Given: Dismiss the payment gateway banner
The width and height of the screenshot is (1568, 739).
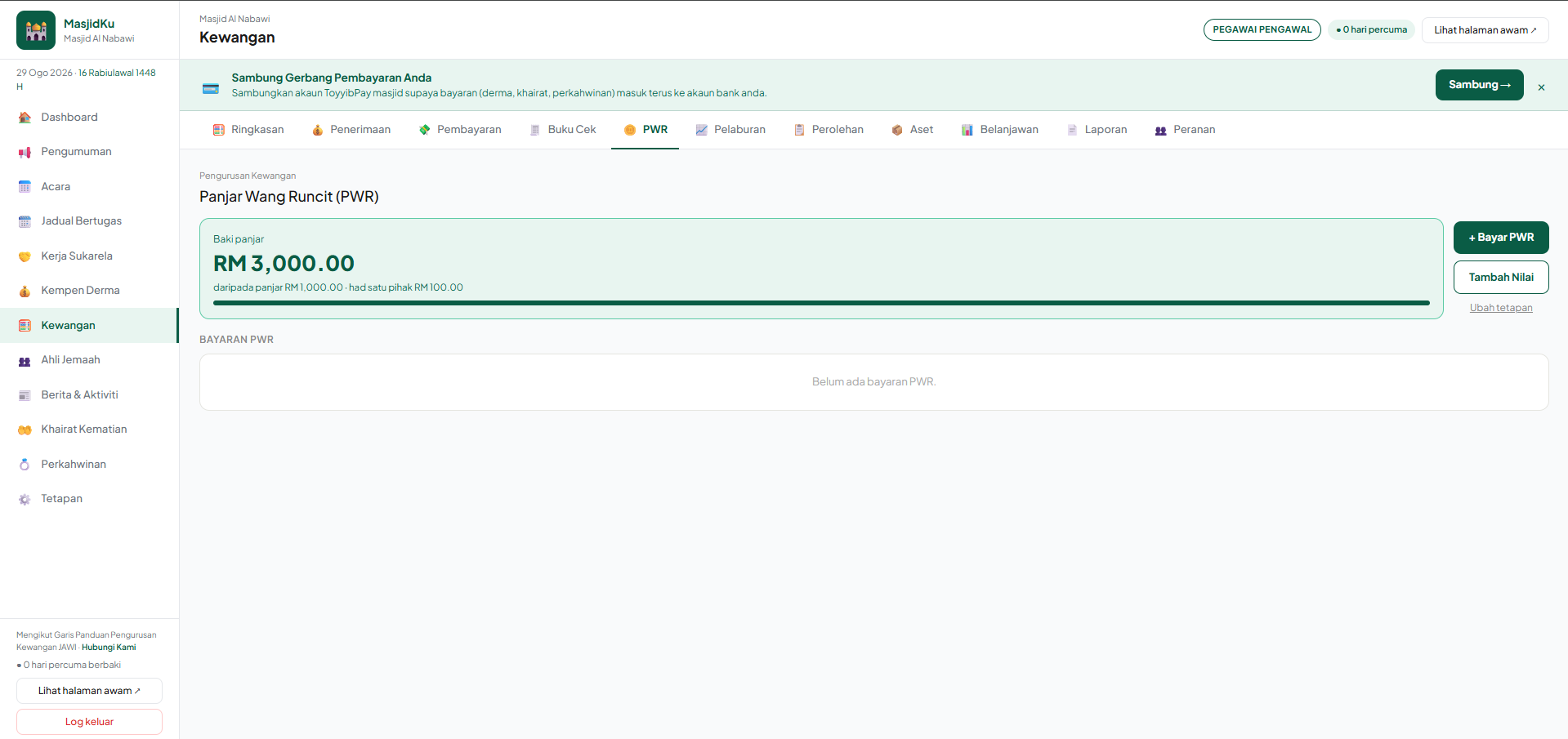Looking at the screenshot, I should pyautogui.click(x=1541, y=87).
